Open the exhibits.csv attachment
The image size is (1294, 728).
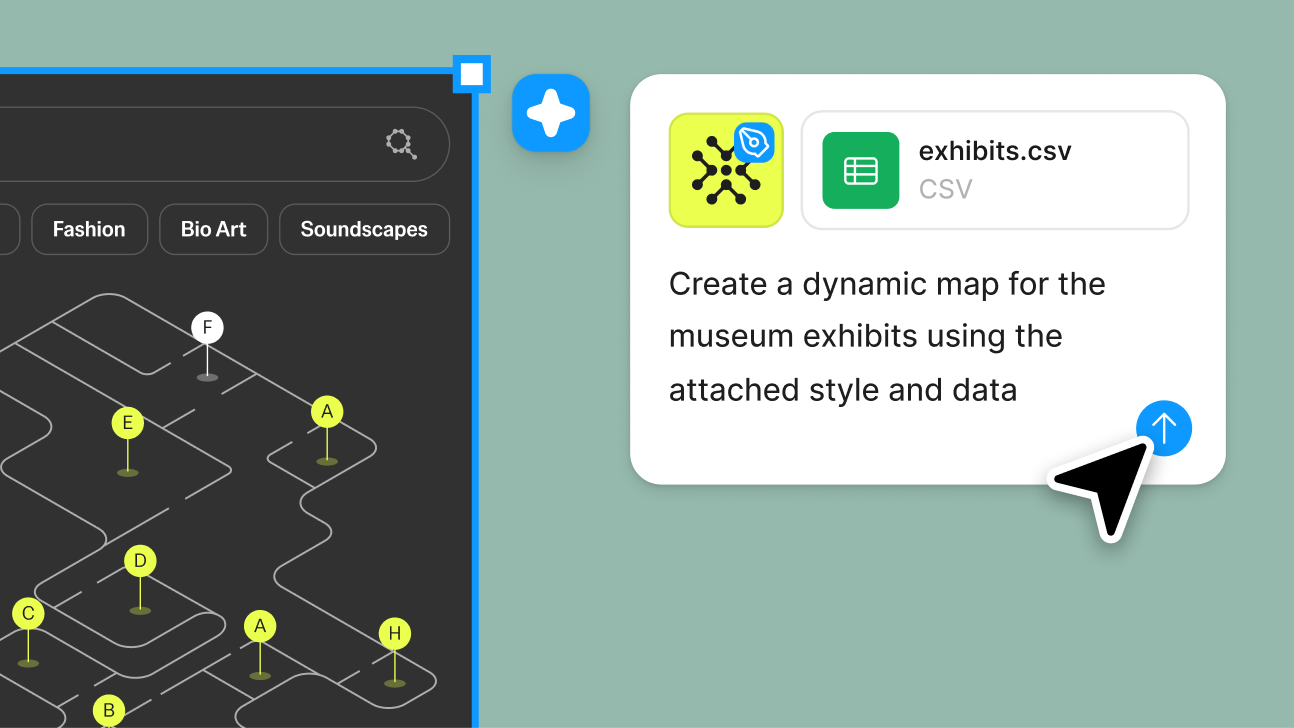pos(995,170)
